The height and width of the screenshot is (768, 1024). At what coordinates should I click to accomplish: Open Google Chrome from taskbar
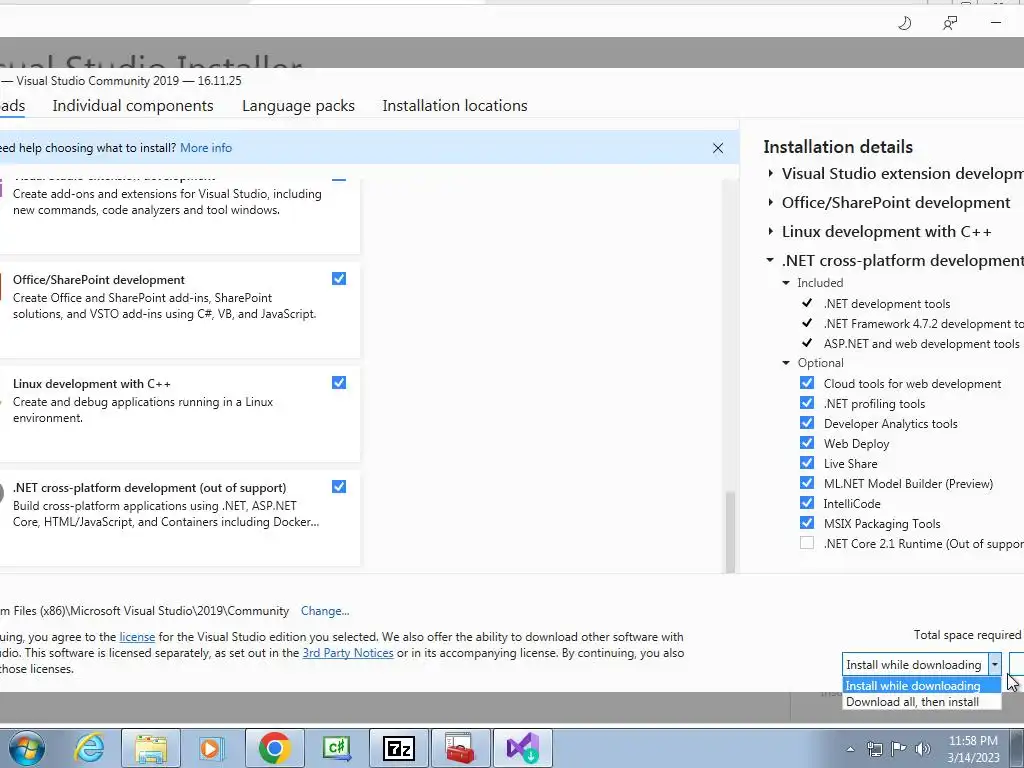tap(274, 748)
